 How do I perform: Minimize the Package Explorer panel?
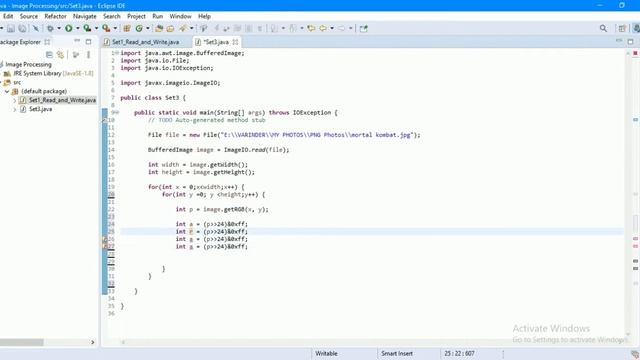pyautogui.click(x=77, y=42)
